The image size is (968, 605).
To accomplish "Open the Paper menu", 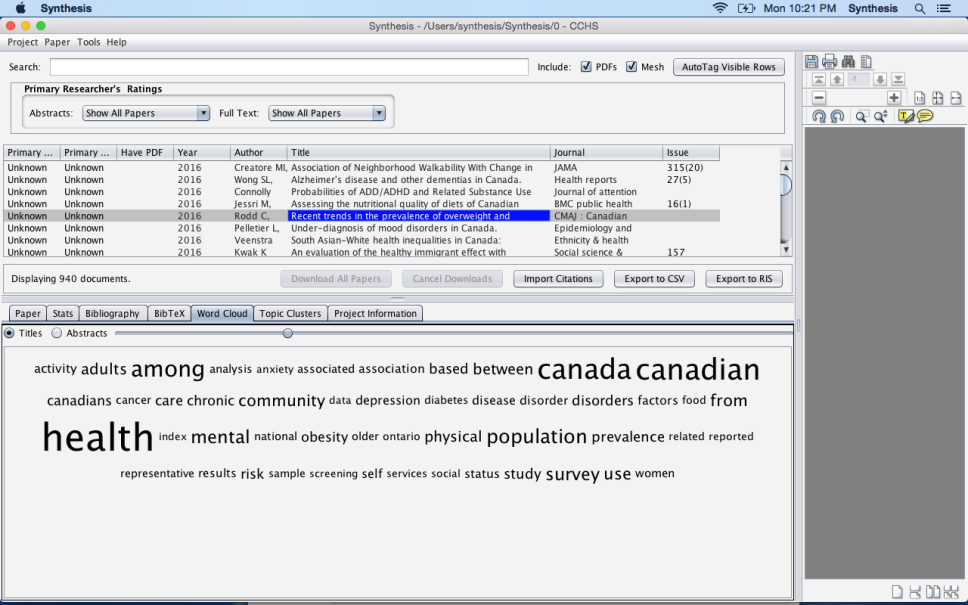I will tap(57, 42).
